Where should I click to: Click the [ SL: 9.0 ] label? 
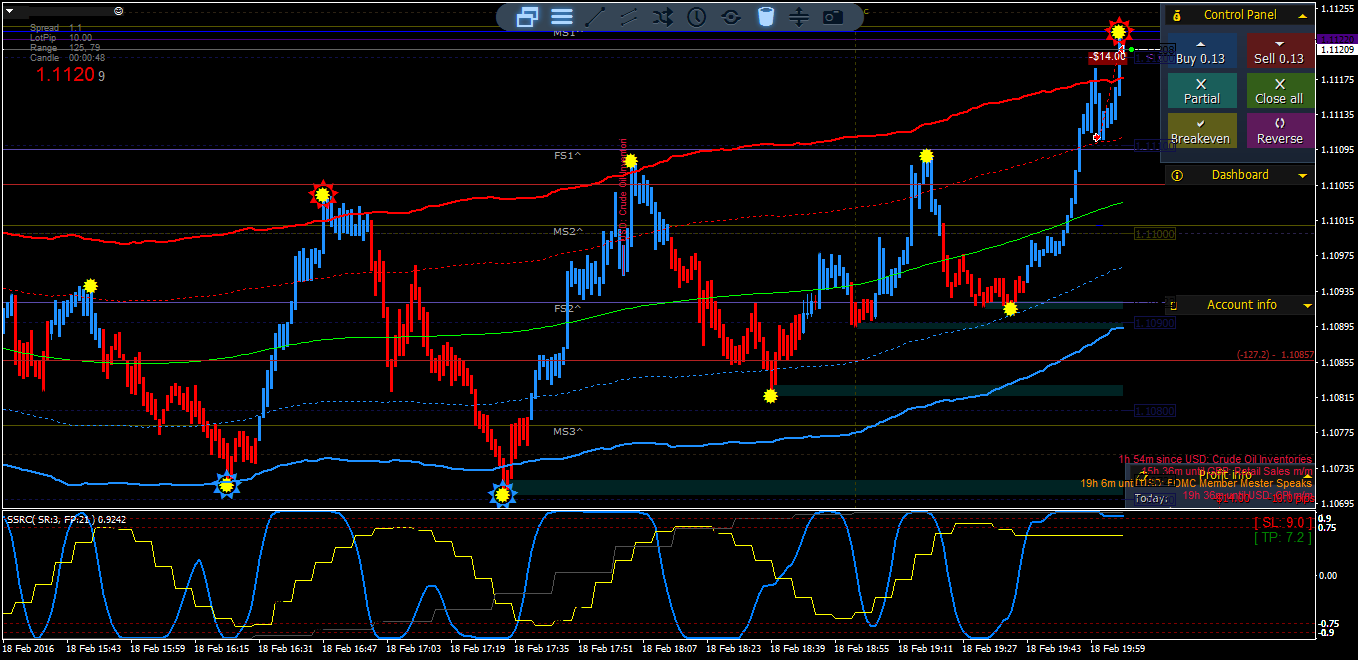(1282, 523)
